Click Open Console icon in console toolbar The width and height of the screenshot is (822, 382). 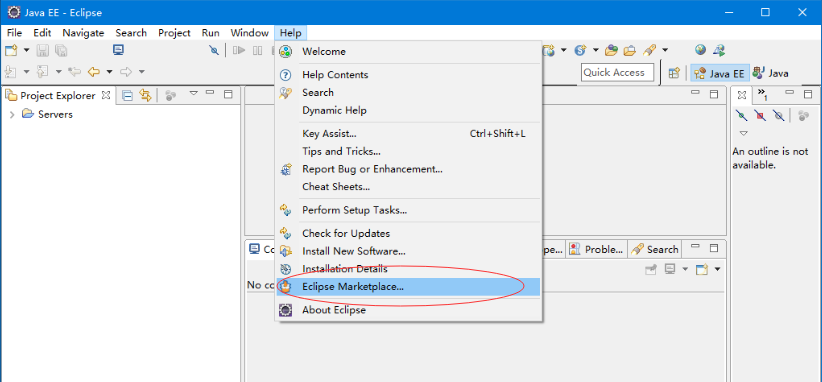pos(701,269)
